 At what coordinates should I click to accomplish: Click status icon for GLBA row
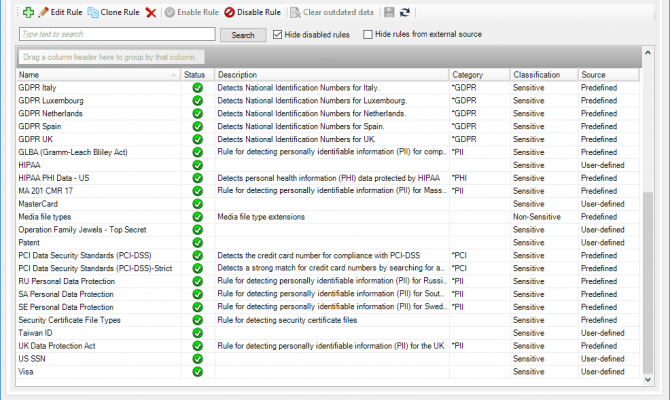pyautogui.click(x=197, y=152)
